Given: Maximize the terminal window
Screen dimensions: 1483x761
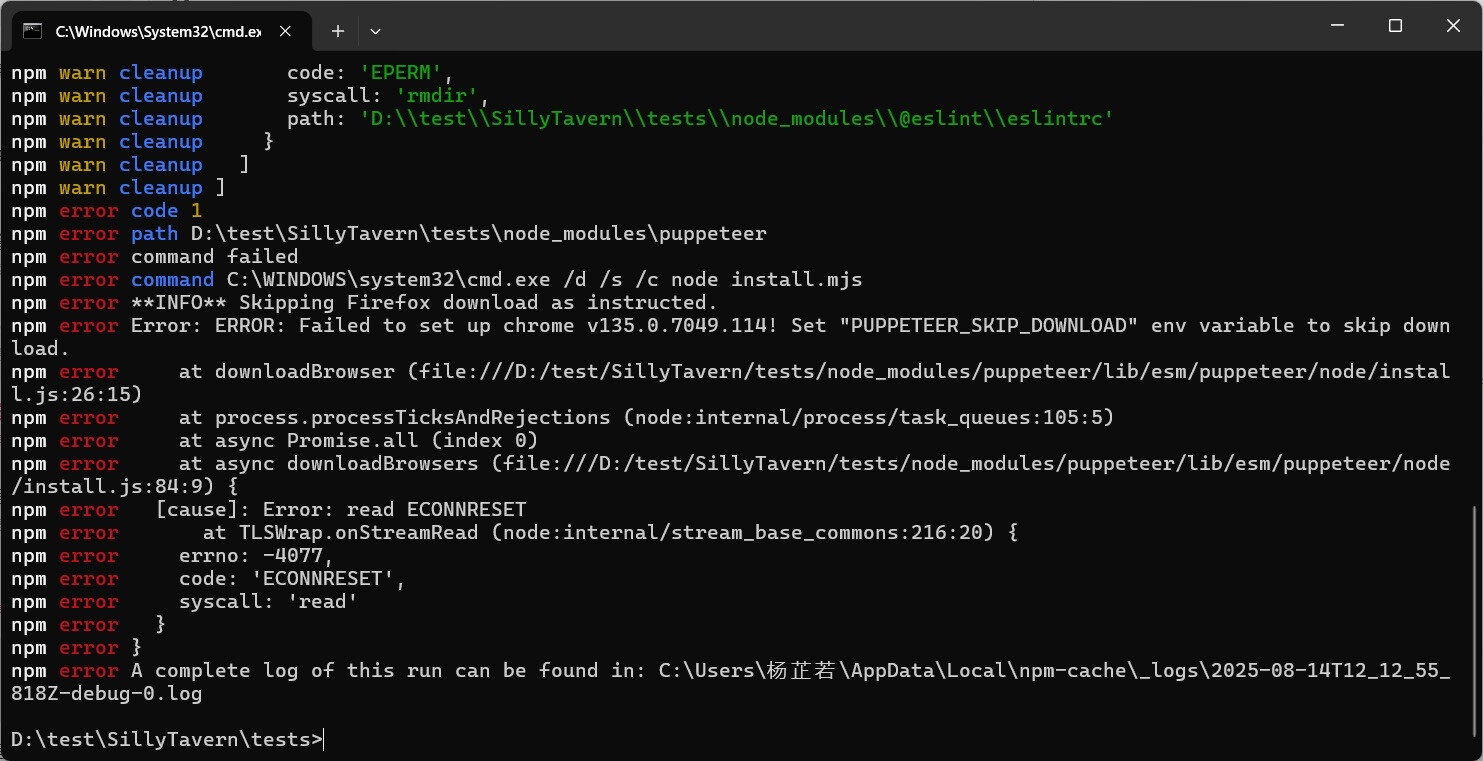Looking at the screenshot, I should pos(1395,27).
